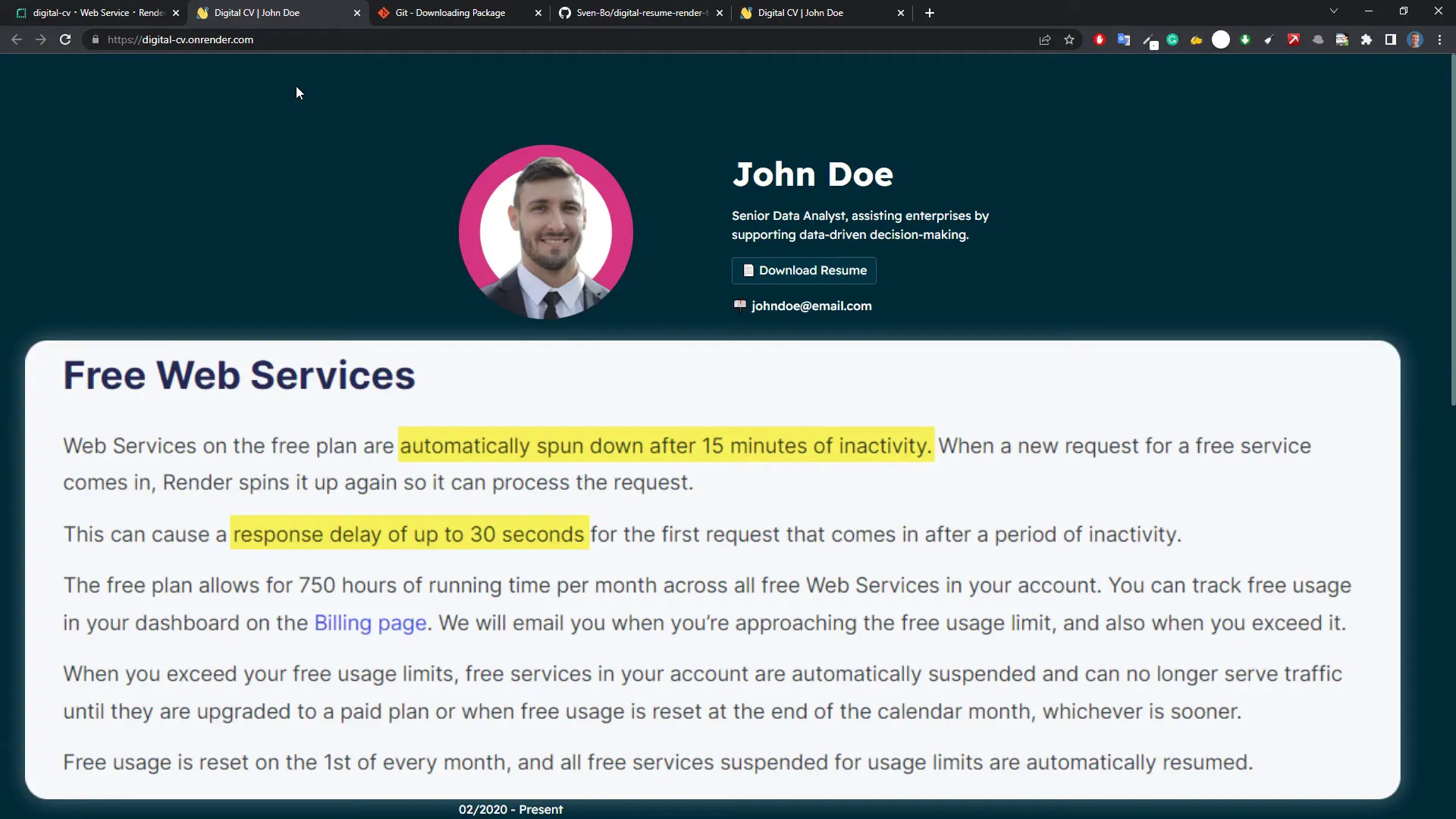Click the bookmark star icon

click(x=1069, y=40)
